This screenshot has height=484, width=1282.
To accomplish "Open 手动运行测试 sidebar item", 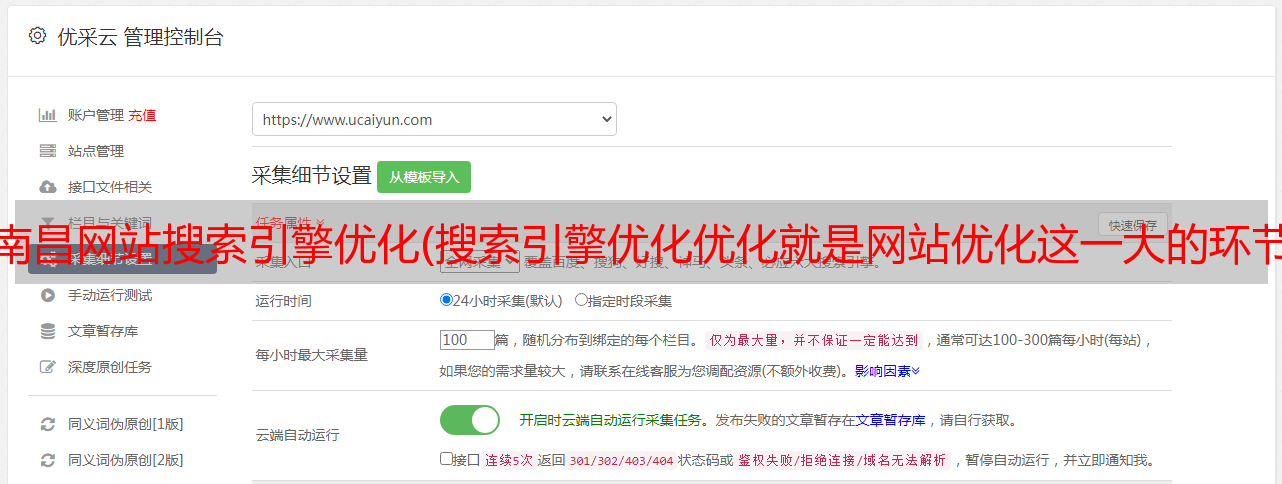I will (110, 295).
